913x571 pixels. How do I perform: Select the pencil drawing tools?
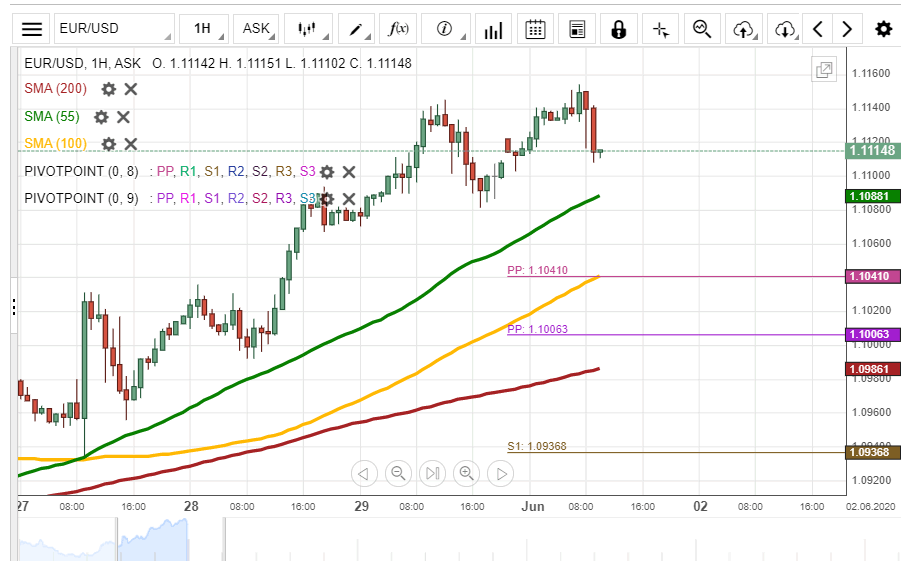(x=356, y=29)
